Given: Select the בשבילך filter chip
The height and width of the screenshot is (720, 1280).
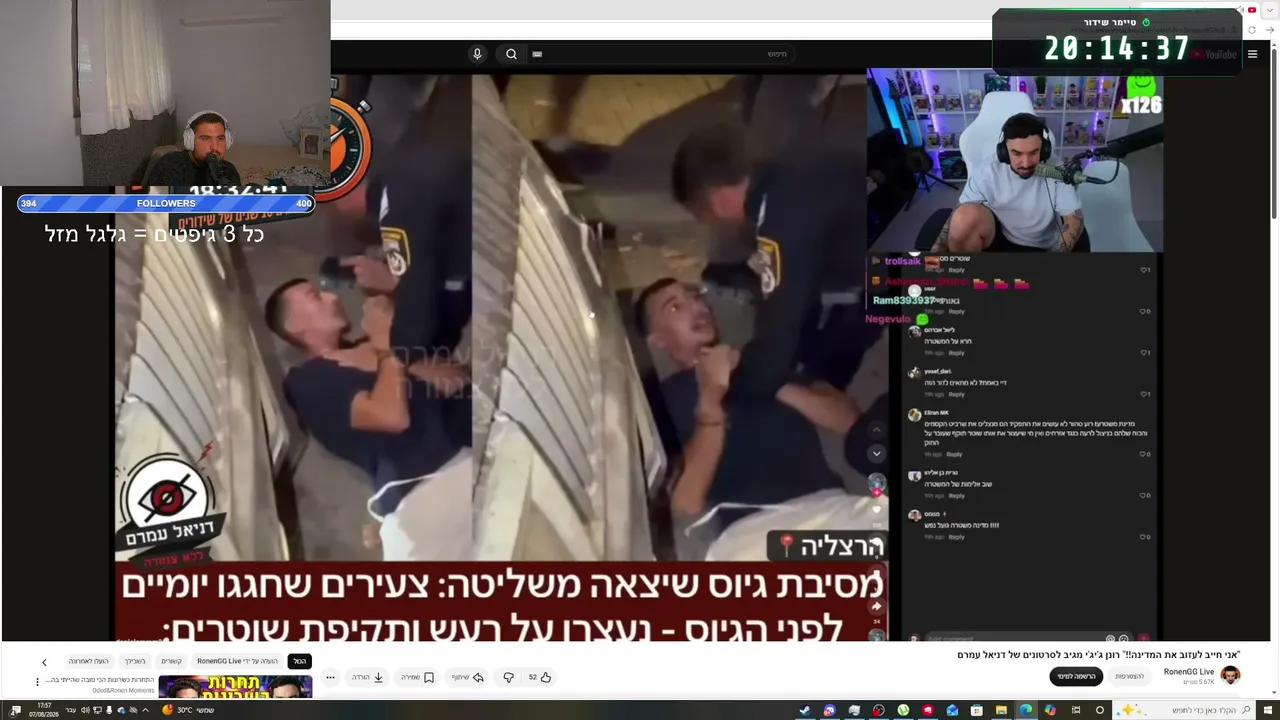Looking at the screenshot, I should (135, 661).
